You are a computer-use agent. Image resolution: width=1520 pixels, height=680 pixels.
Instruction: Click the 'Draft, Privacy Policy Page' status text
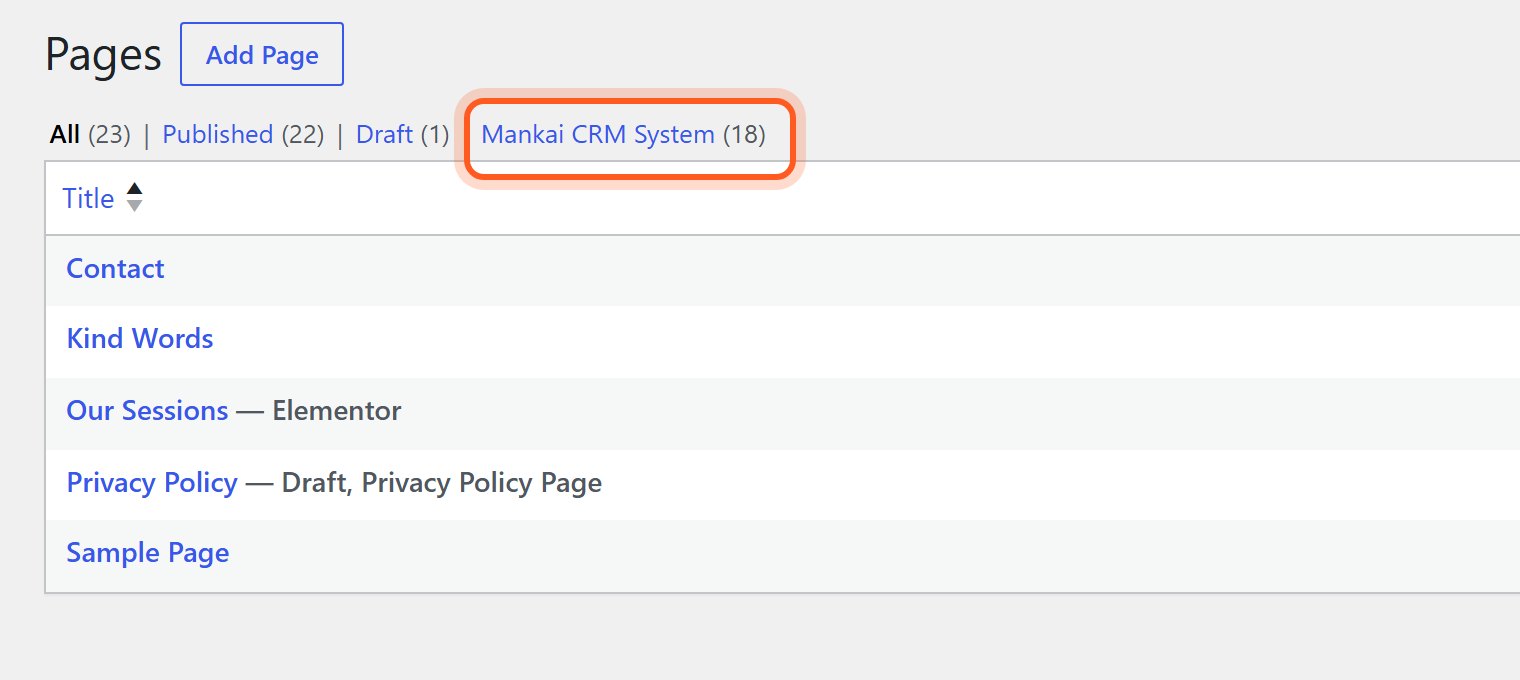[x=442, y=483]
